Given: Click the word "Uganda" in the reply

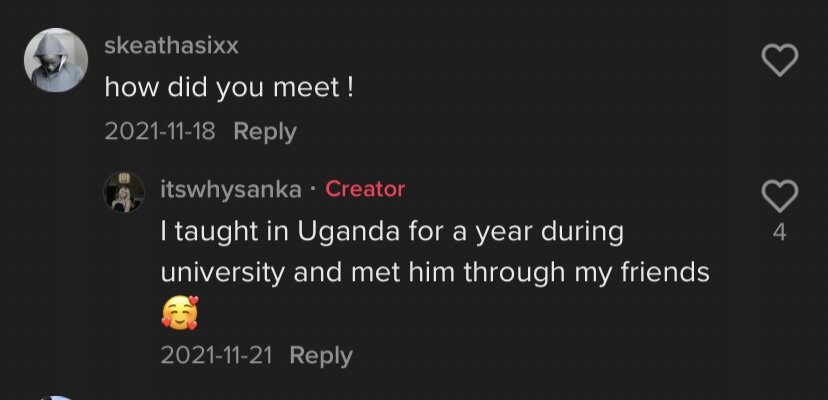Looking at the screenshot, I should [x=343, y=231].
